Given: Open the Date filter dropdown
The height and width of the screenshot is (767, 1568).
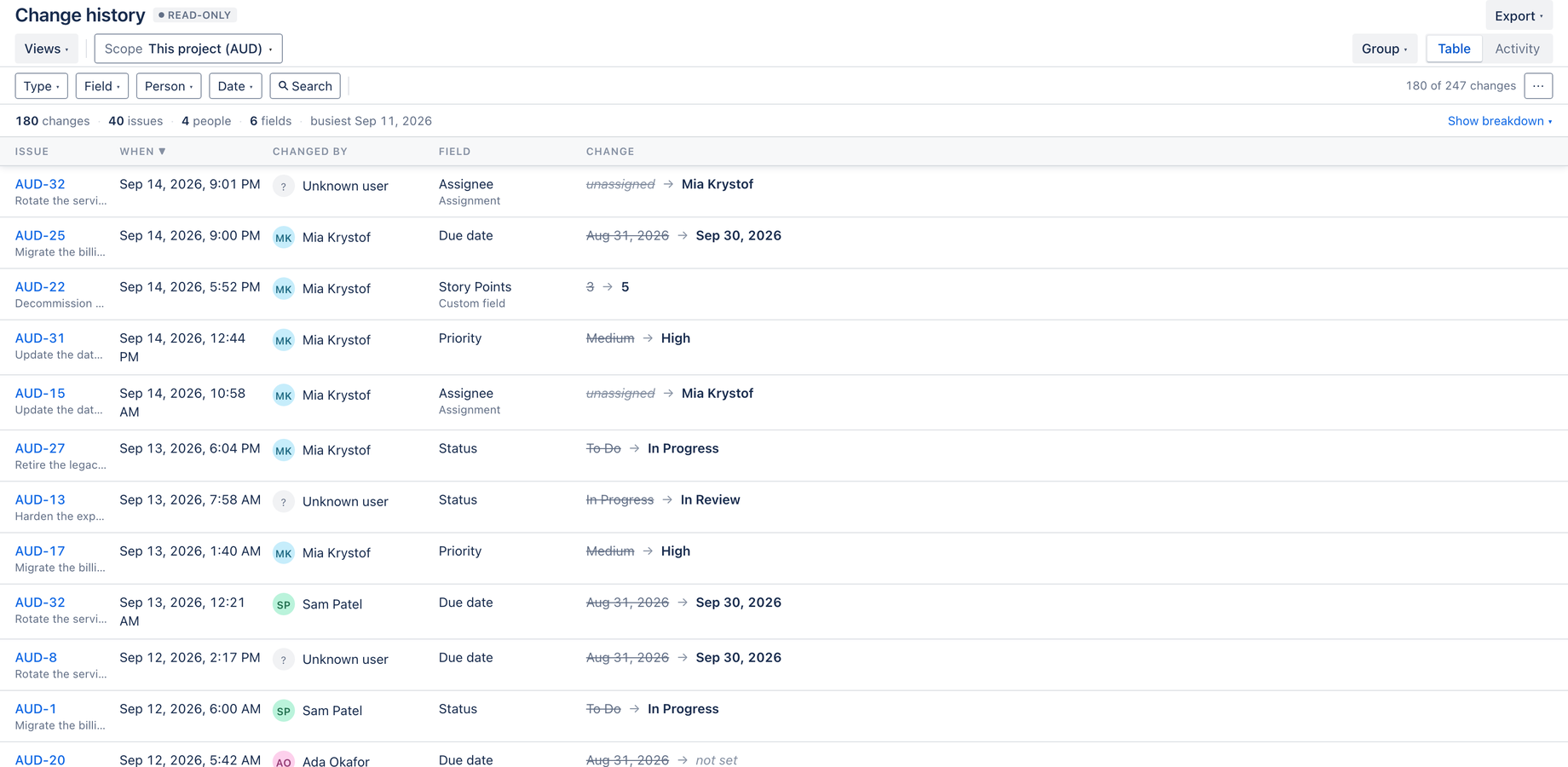Looking at the screenshot, I should (x=235, y=86).
